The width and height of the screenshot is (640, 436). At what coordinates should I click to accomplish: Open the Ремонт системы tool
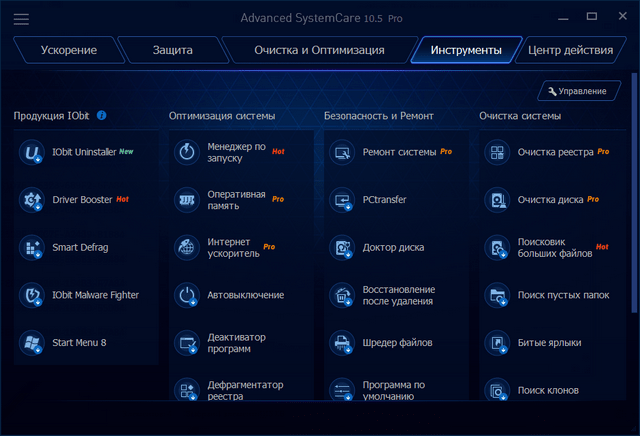(398, 152)
